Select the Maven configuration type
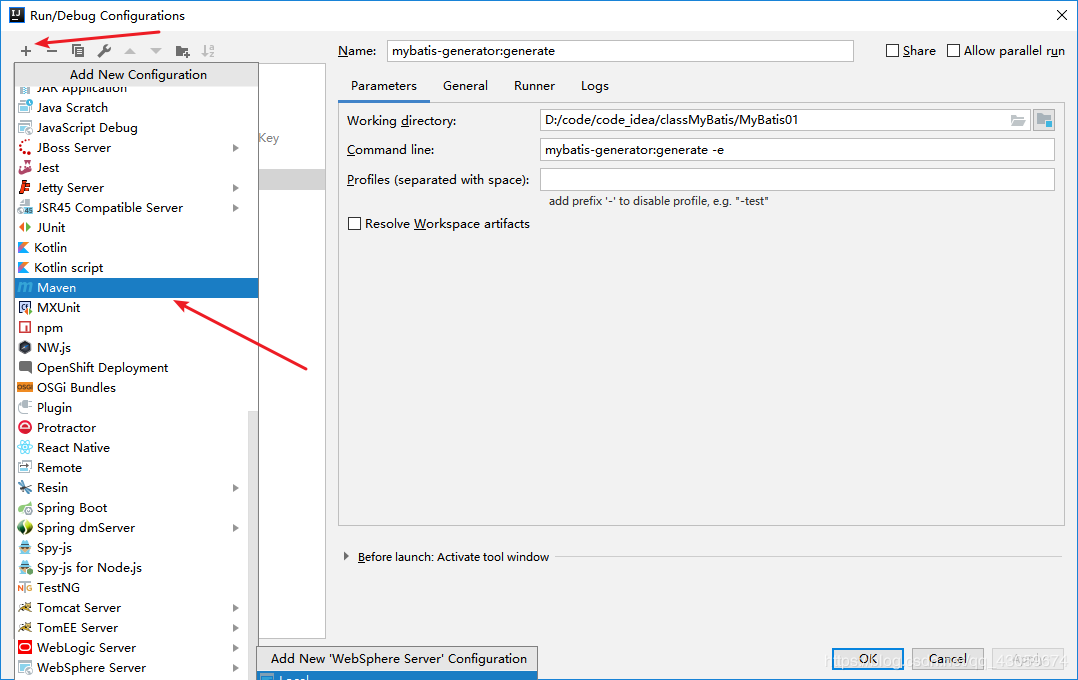Screen dimensions: 1078x680 click(136, 287)
